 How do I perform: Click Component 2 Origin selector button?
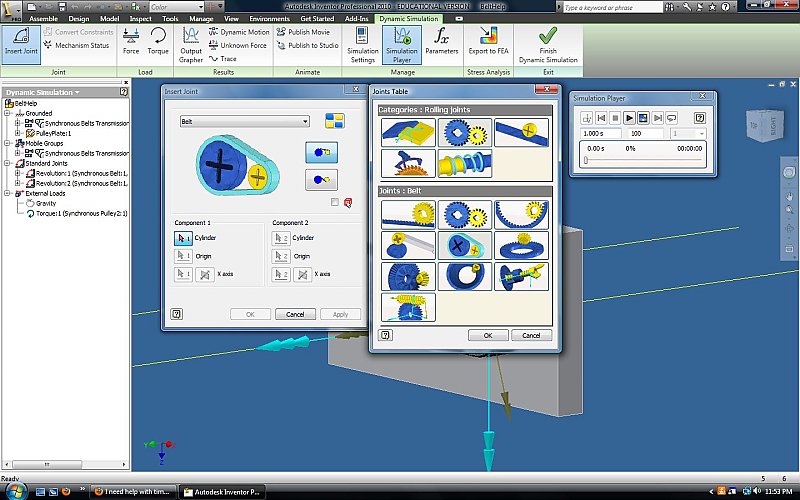click(x=281, y=256)
